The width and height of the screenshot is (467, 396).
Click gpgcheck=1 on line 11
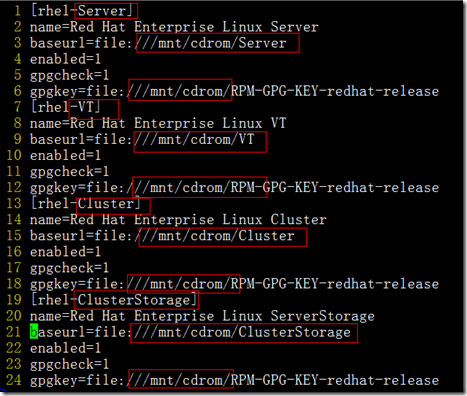pos(69,171)
